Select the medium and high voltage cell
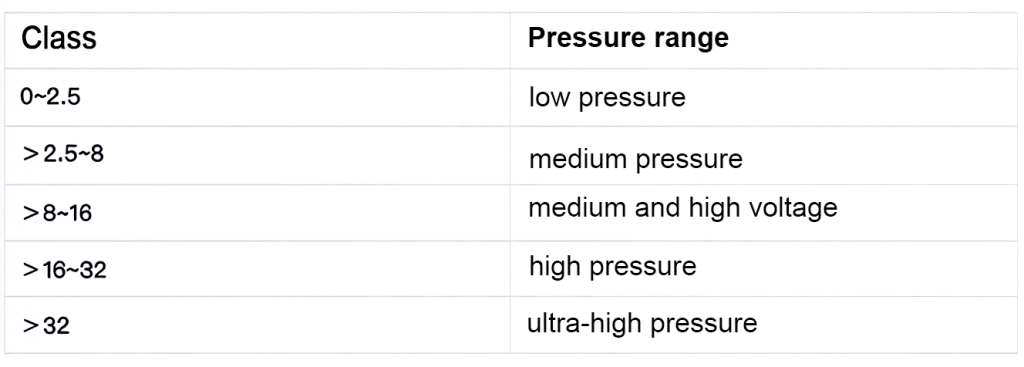1024x367 pixels. 764,213
